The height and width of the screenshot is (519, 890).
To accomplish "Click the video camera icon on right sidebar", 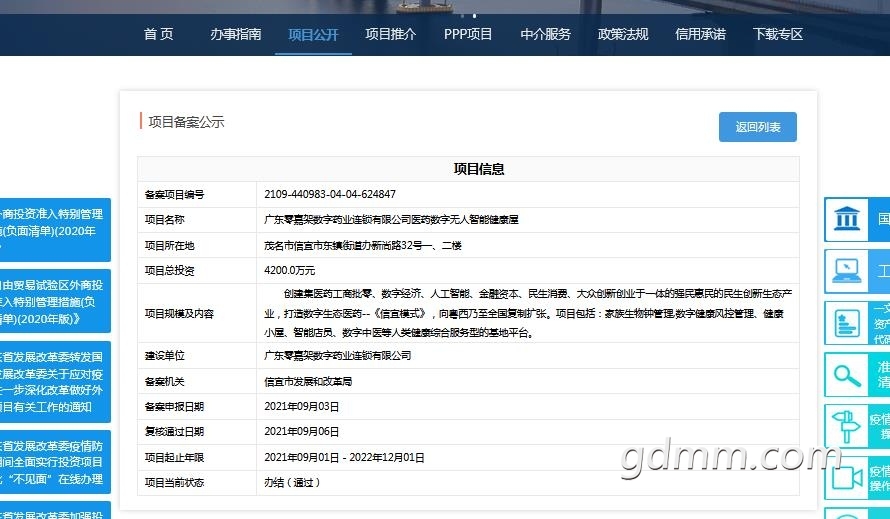I will (846, 478).
